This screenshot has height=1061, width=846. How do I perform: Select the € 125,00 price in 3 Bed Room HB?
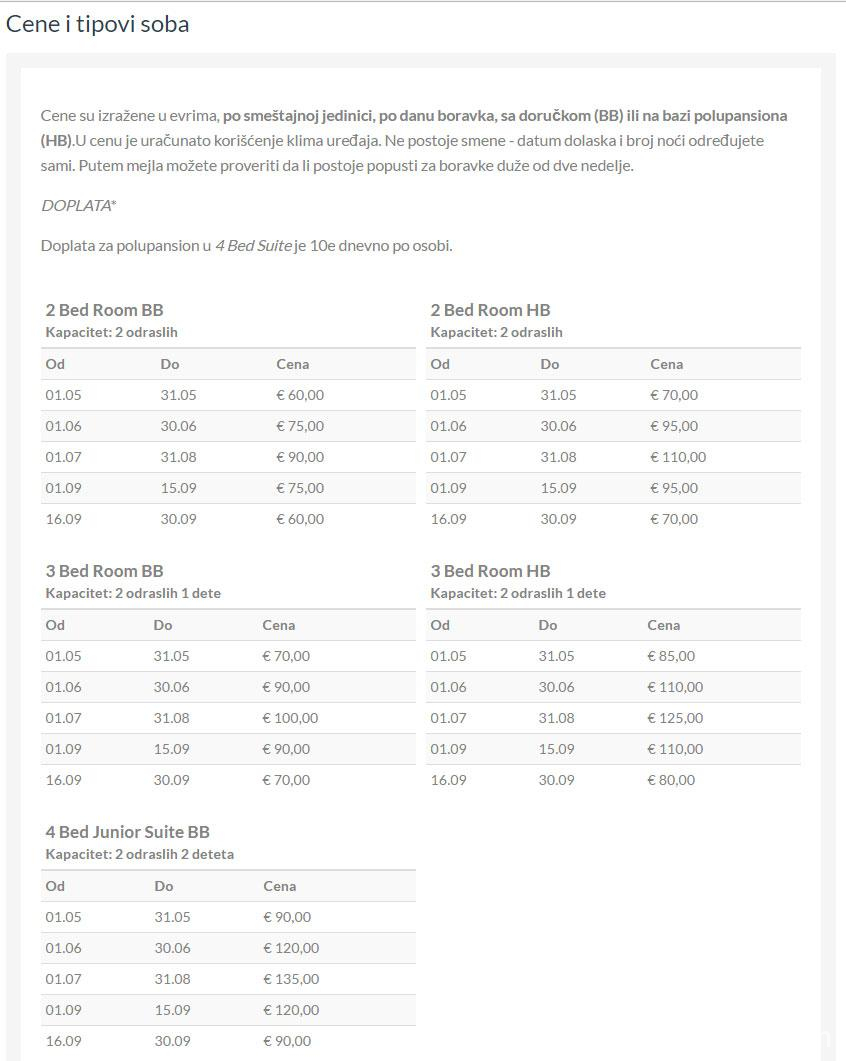click(675, 718)
